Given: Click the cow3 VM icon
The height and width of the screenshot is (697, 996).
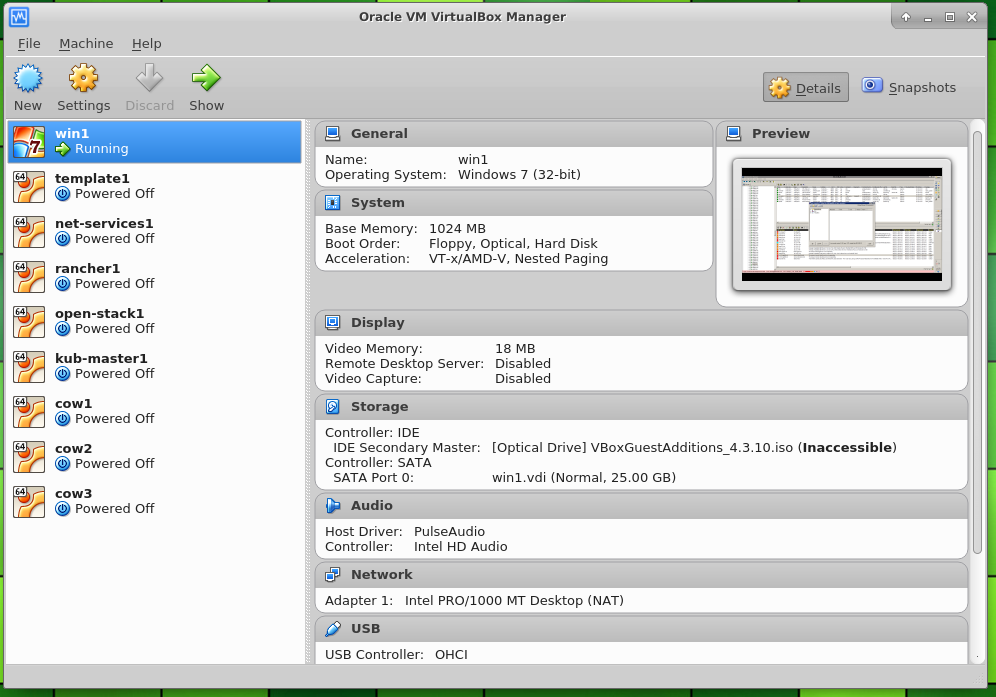Looking at the screenshot, I should pos(29,503).
